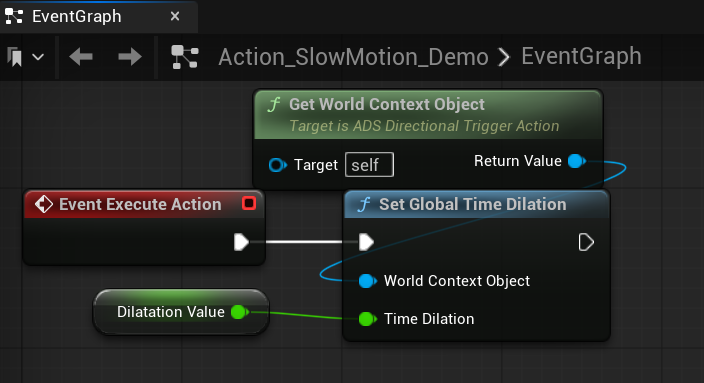
Task: Open the bookmarks icon in toolbar
Action: (x=15, y=57)
